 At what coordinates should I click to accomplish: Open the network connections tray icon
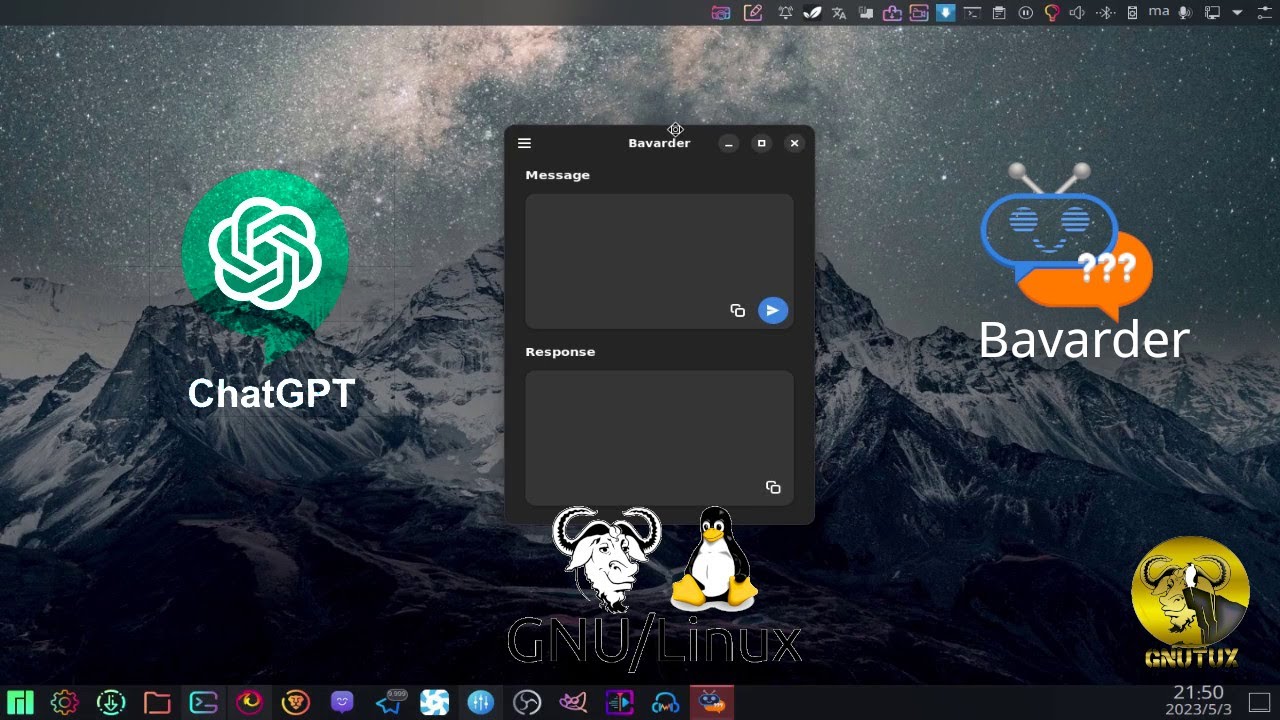1212,12
